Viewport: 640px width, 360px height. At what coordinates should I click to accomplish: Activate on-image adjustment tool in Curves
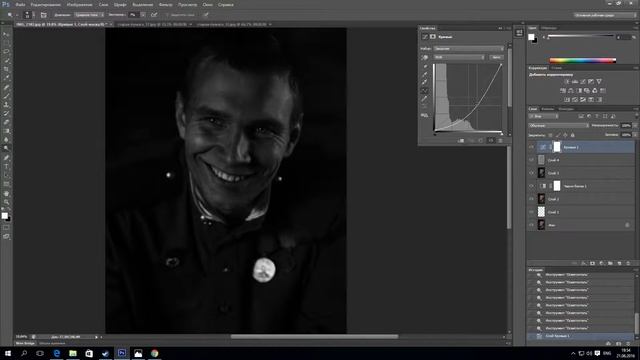tap(425, 58)
